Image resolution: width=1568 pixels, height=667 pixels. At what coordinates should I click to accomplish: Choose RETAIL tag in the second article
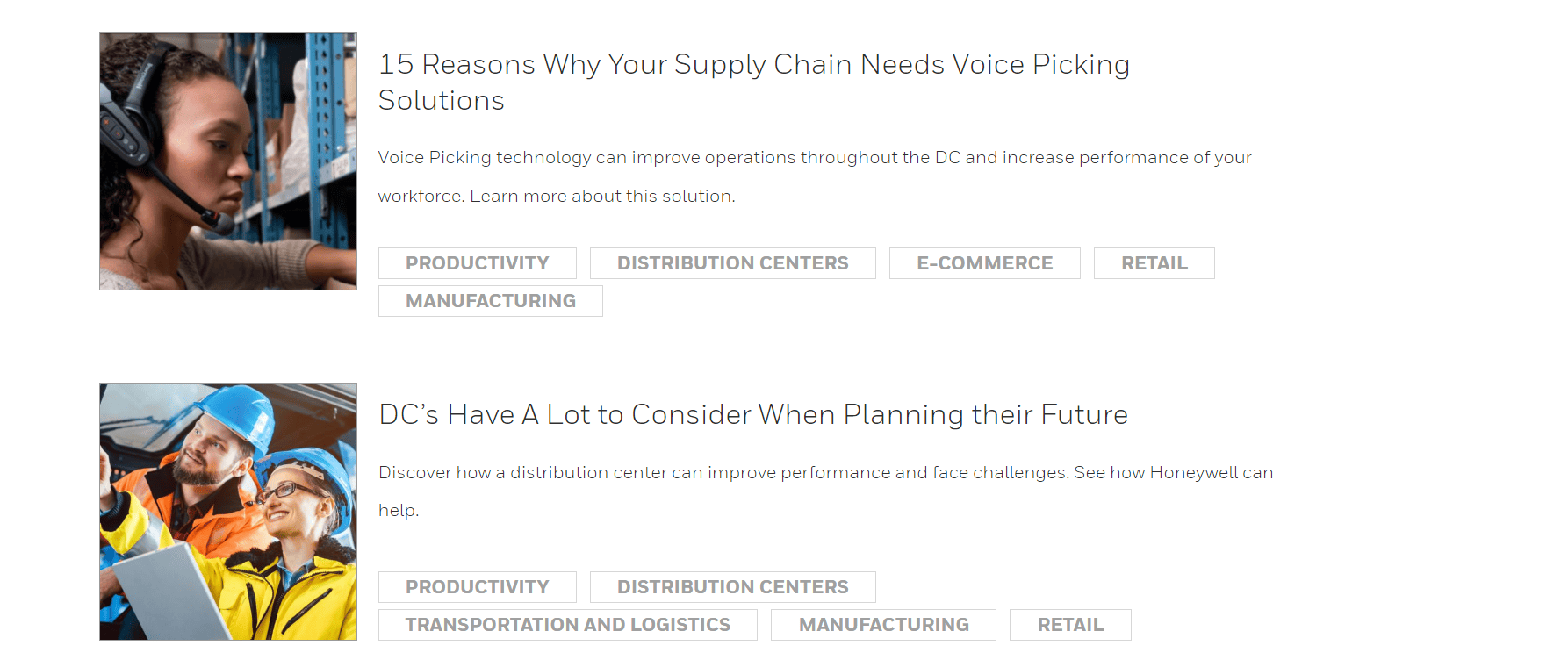[1071, 625]
